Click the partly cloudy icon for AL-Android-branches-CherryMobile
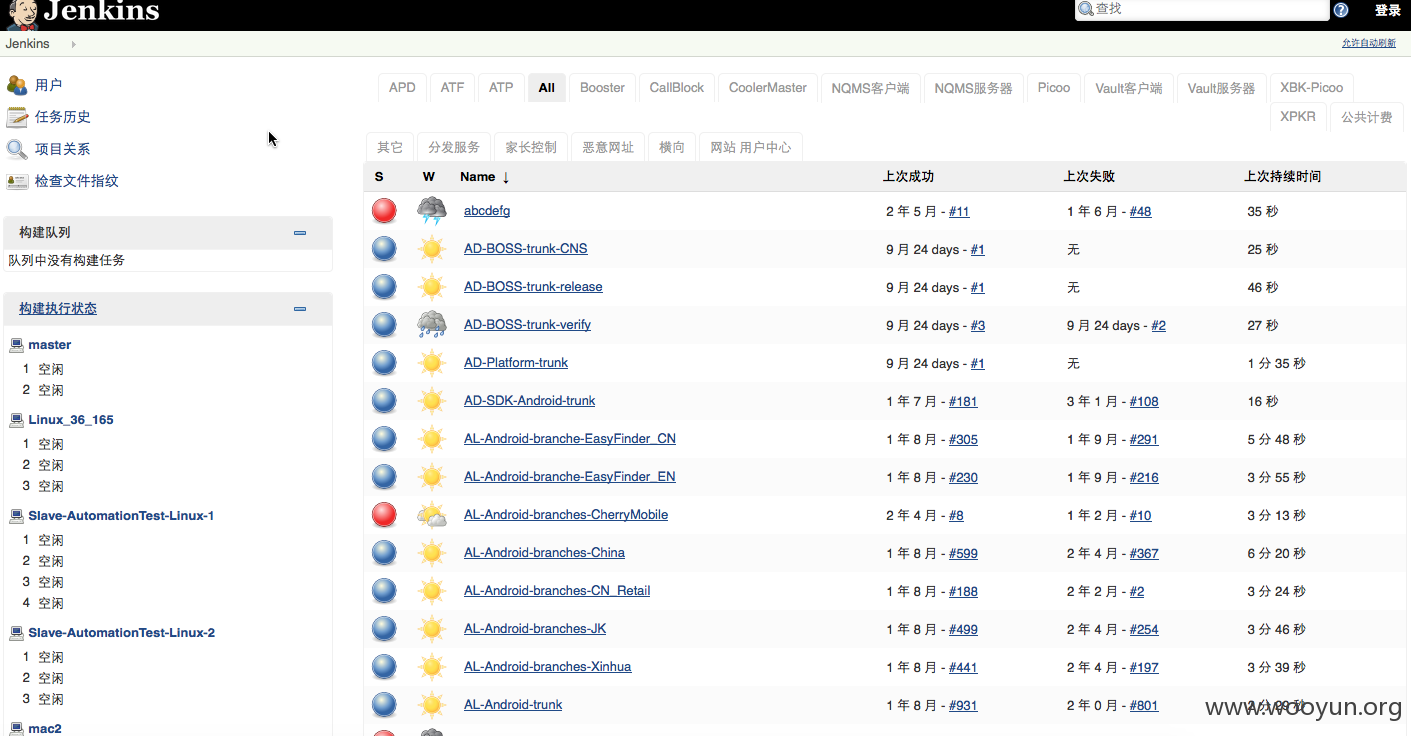Image resolution: width=1411 pixels, height=736 pixels. click(x=432, y=514)
